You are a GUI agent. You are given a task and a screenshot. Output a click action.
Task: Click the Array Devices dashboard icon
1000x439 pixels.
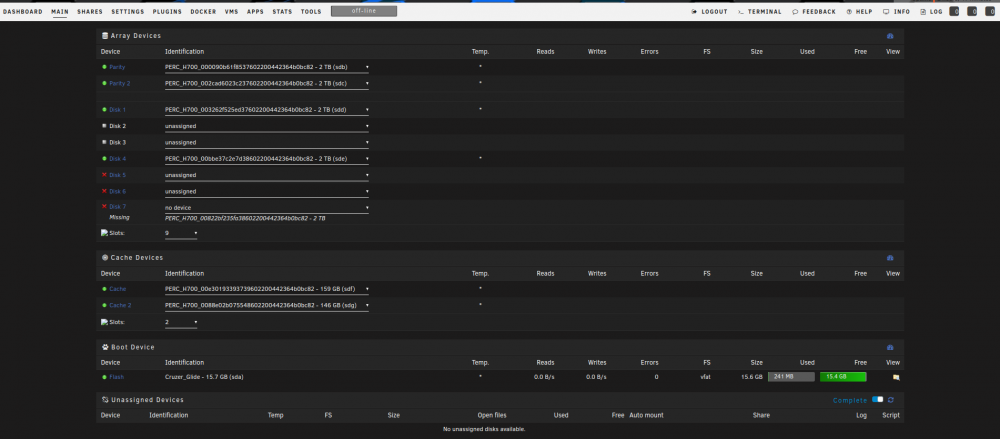[890, 36]
